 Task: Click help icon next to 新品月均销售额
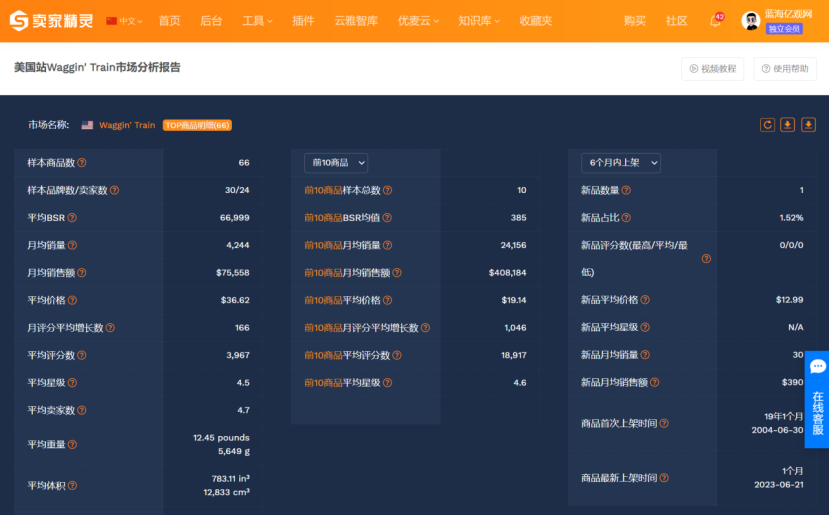tap(655, 382)
